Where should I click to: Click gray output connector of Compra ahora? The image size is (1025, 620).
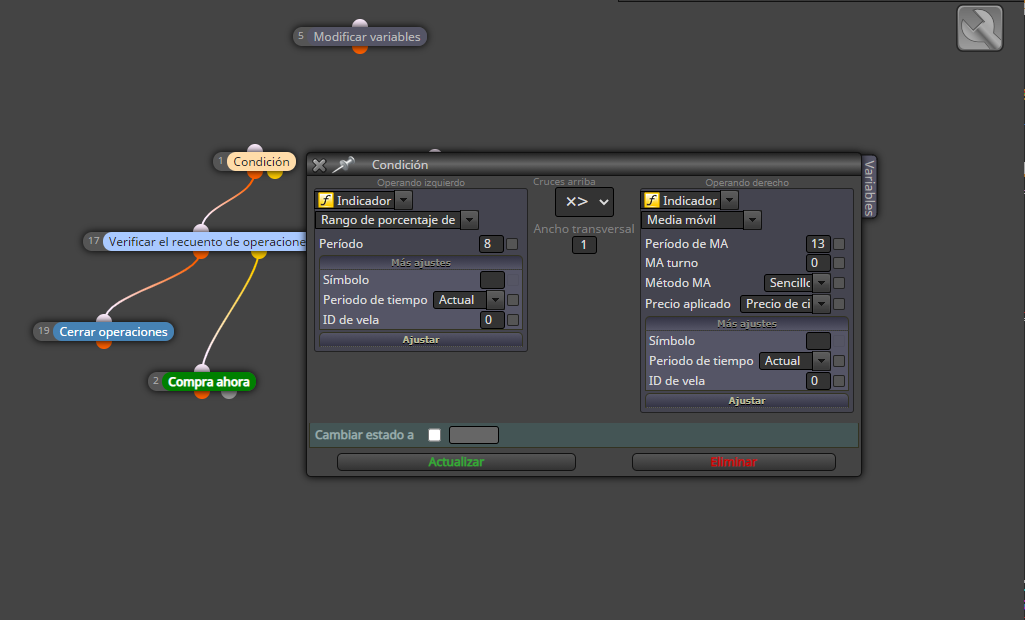(229, 394)
